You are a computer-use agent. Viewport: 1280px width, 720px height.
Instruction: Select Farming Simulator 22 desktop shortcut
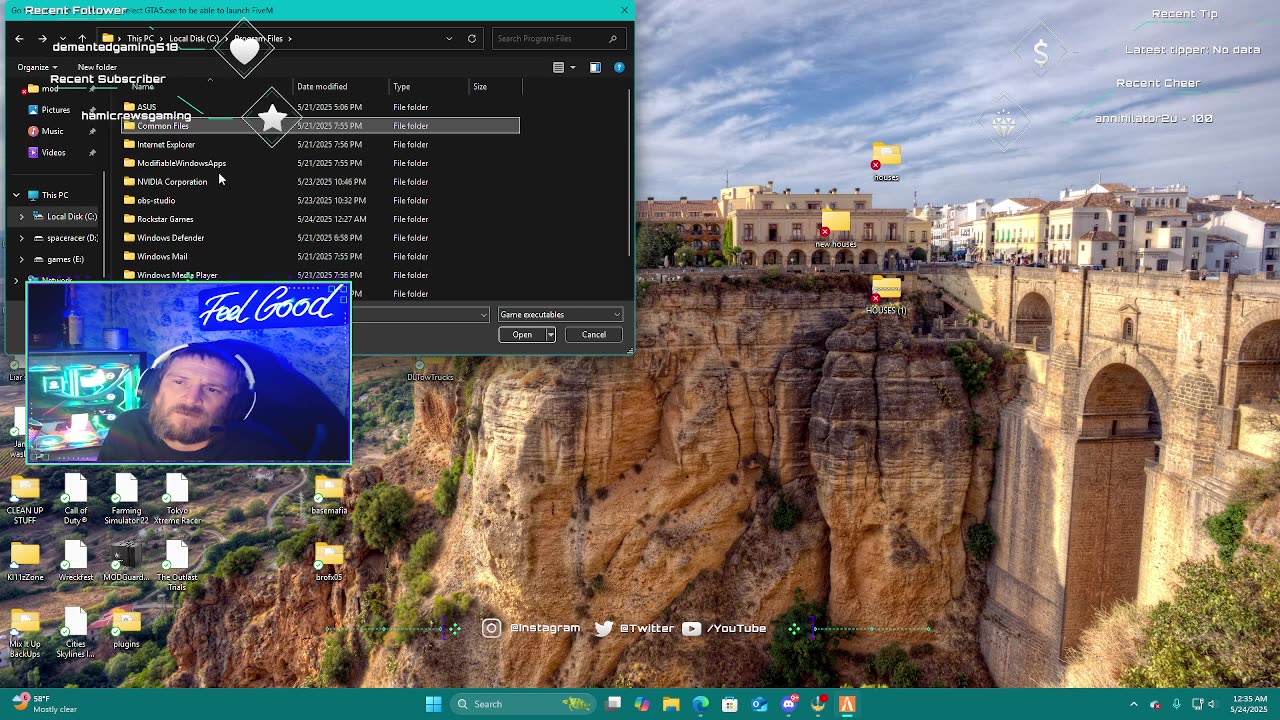[126, 500]
